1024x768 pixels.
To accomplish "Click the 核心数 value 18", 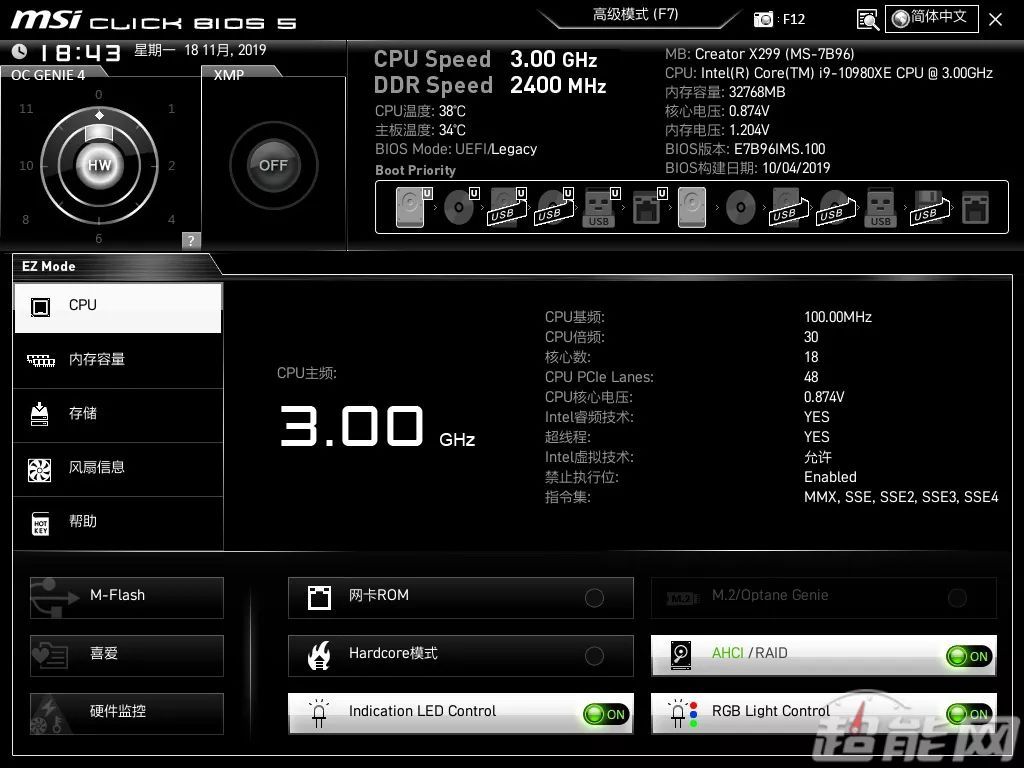I will click(x=811, y=357).
